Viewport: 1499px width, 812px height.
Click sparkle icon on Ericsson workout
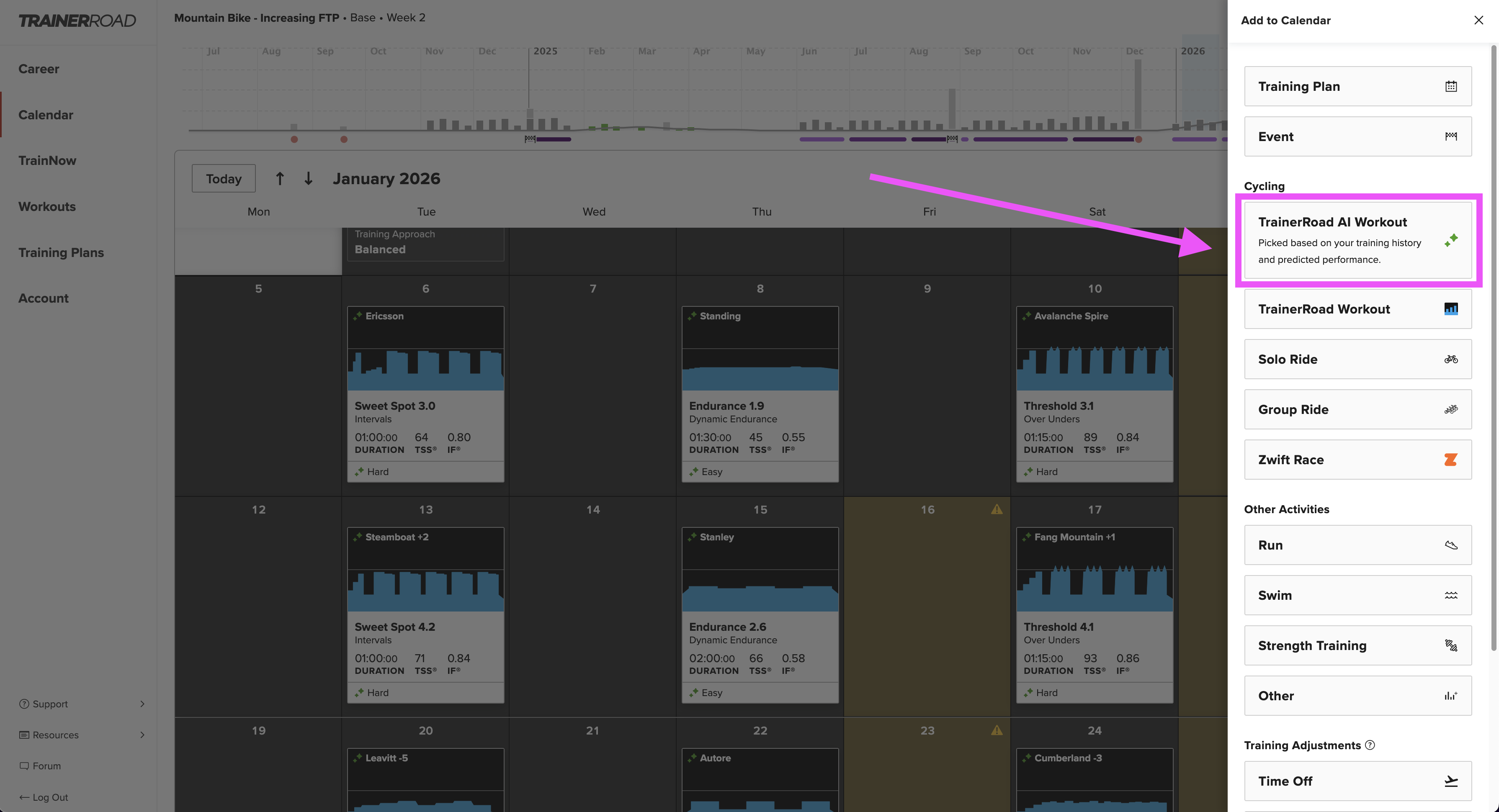(x=357, y=316)
